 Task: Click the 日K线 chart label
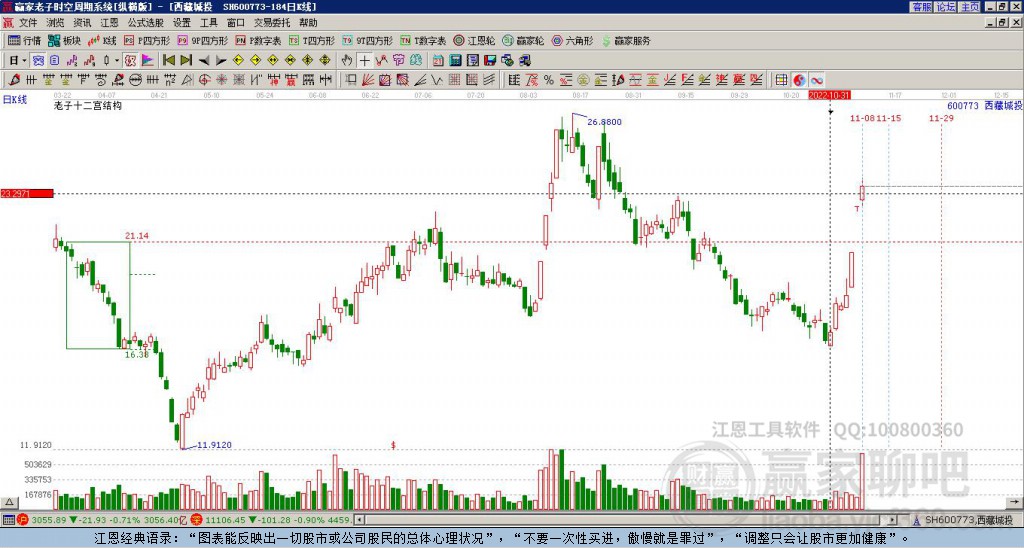15,99
